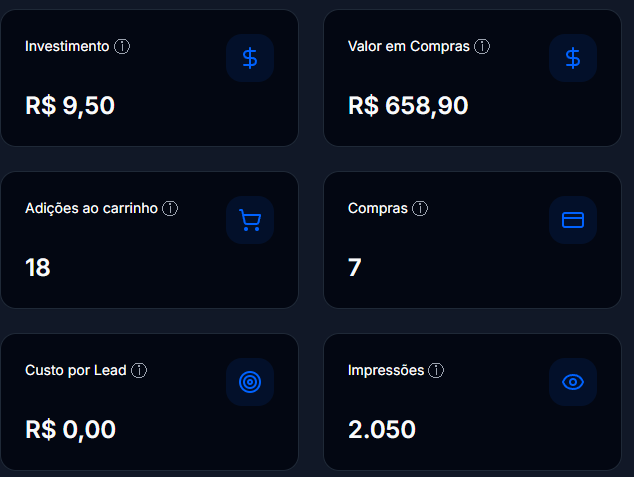Screen dimensions: 634x477
Task: Click the R$ 0,00 cost per lead value
Action: pyautogui.click(x=70, y=429)
